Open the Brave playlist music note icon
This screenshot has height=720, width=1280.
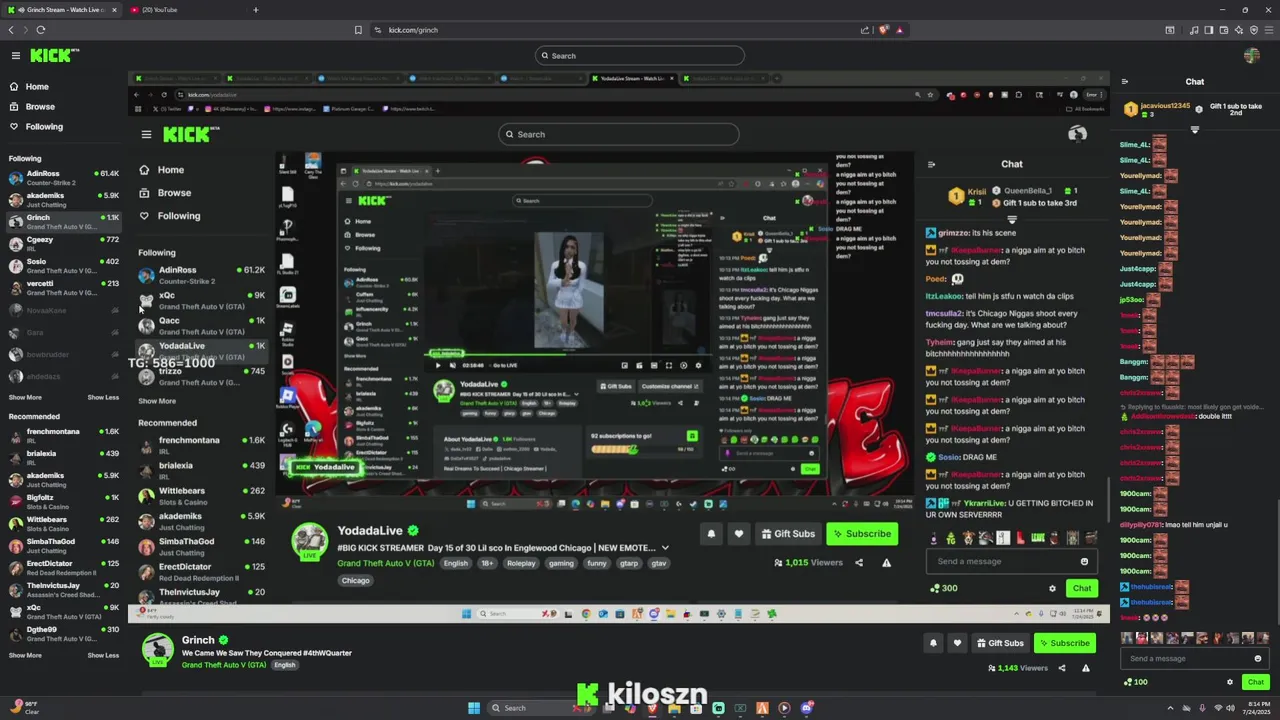click(1194, 30)
